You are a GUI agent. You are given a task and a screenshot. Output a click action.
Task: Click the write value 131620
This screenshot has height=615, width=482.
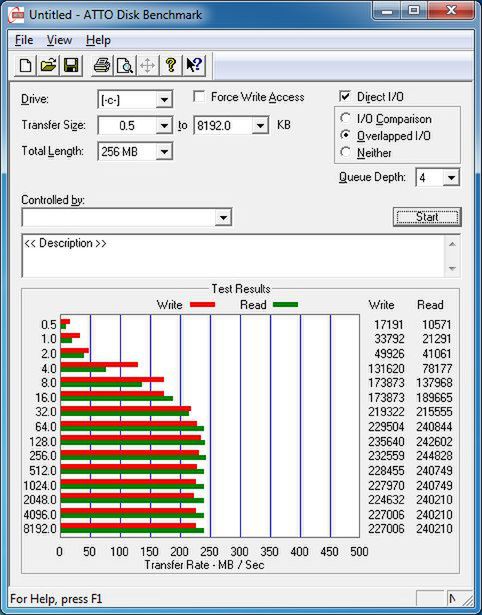[386, 369]
